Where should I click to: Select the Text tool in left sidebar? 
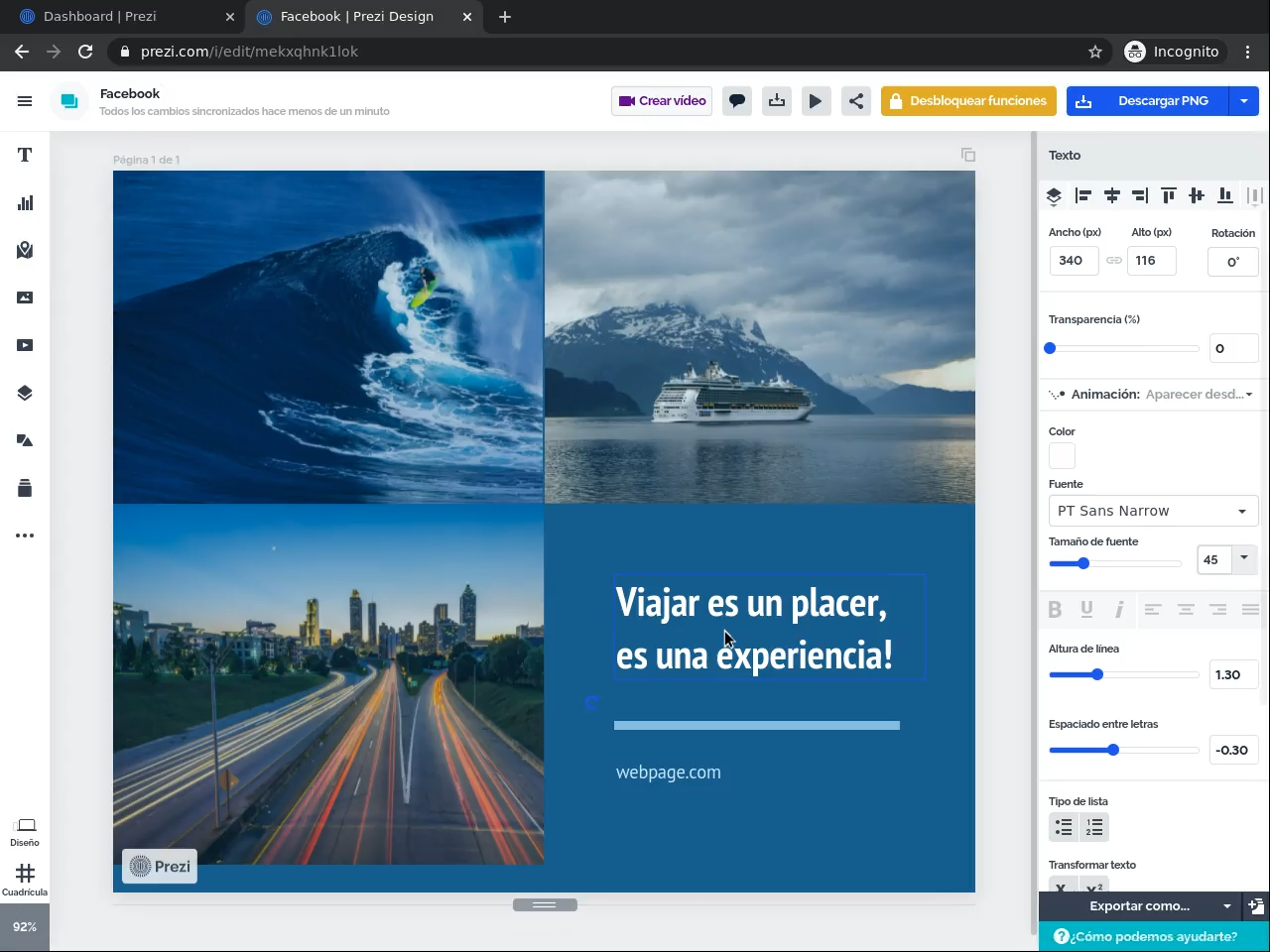25,155
